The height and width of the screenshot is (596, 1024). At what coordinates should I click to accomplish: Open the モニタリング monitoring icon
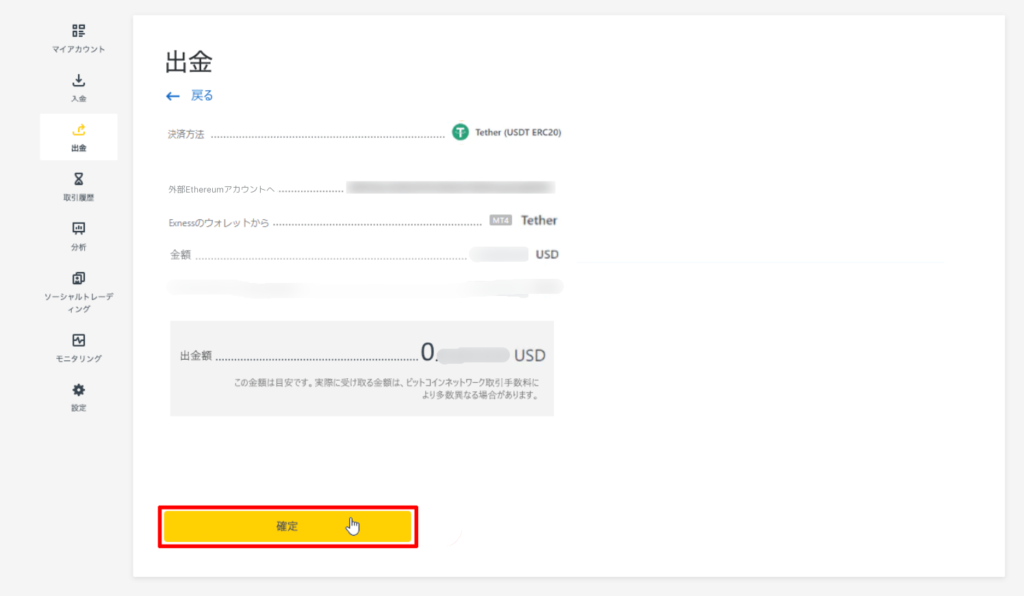(x=78, y=340)
